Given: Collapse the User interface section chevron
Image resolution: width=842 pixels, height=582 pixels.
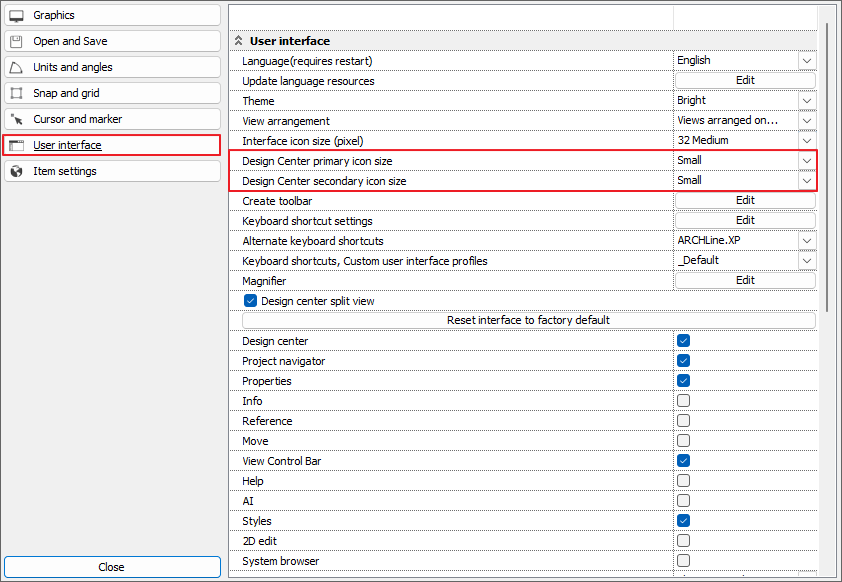Looking at the screenshot, I should 238,41.
